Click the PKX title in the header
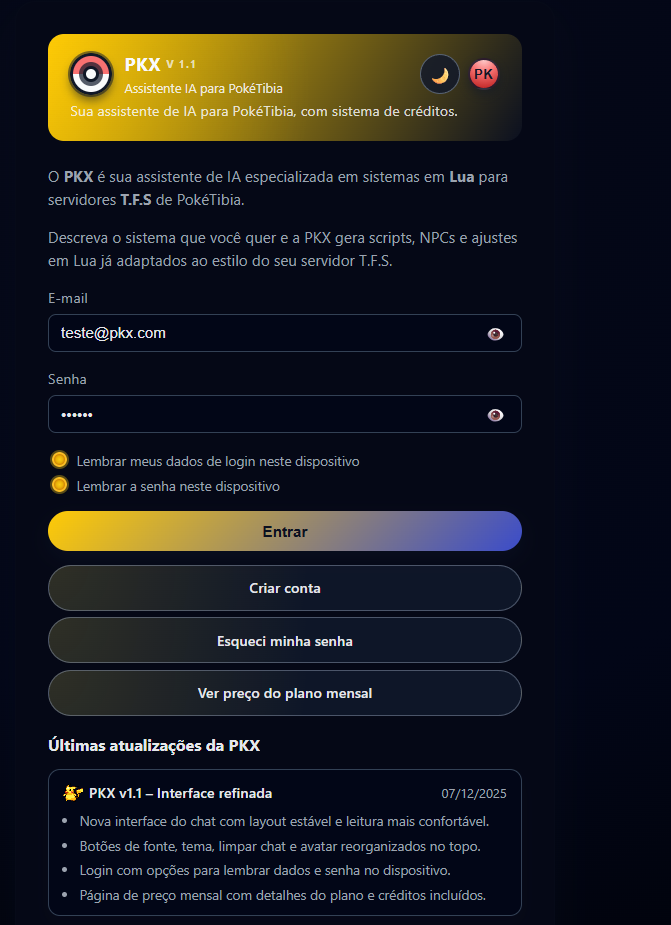671x925 pixels. pyautogui.click(x=142, y=65)
